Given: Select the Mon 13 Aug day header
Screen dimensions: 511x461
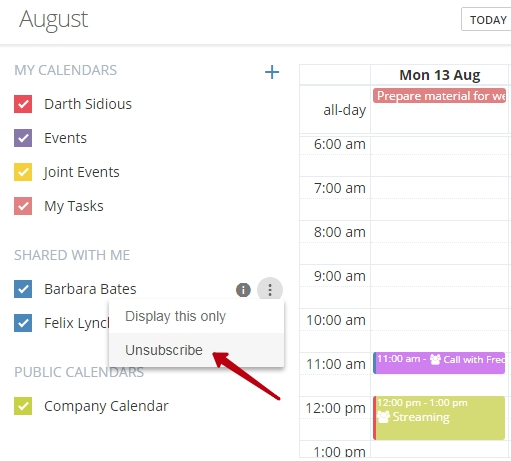Looking at the screenshot, I should coord(440,75).
